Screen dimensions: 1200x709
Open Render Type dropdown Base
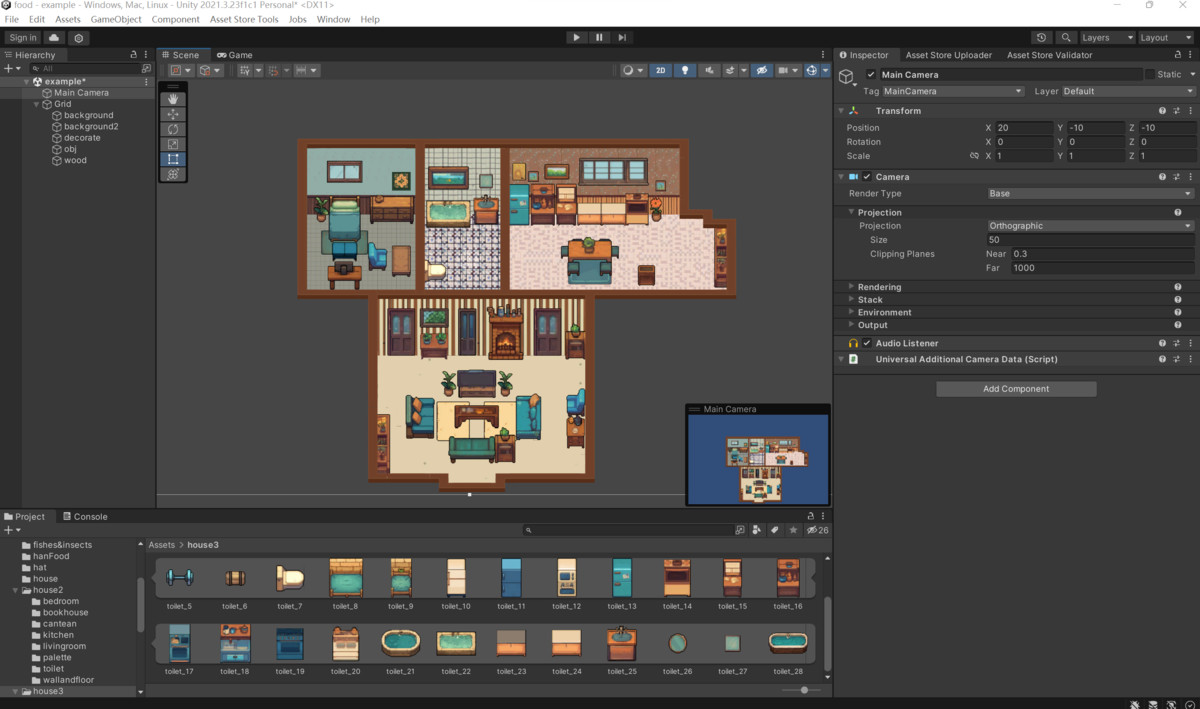tap(1090, 194)
